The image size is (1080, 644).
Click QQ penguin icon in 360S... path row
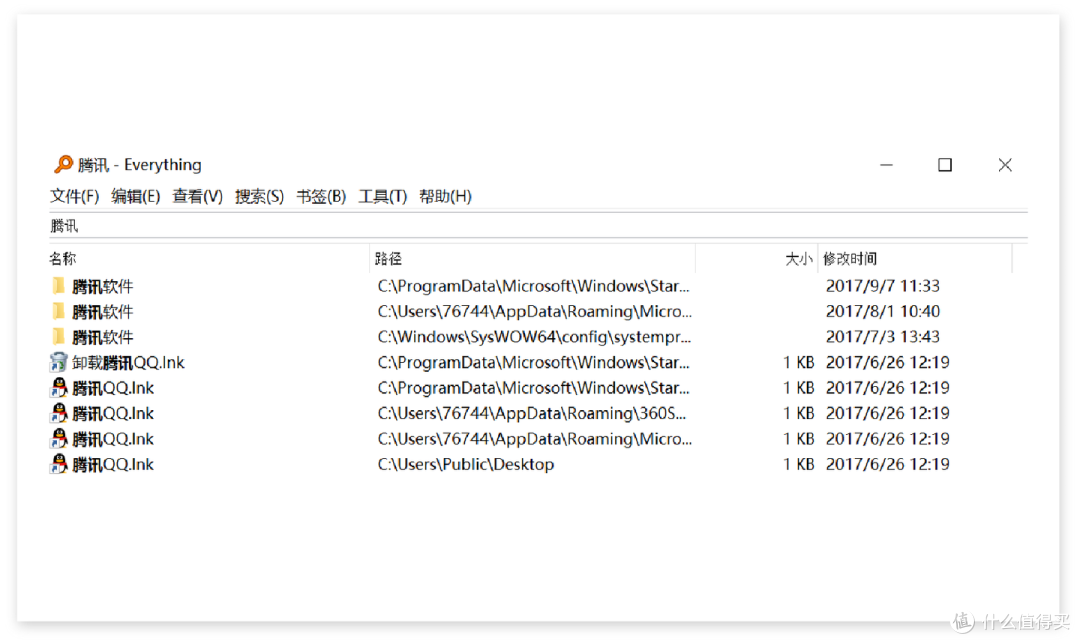click(59, 413)
